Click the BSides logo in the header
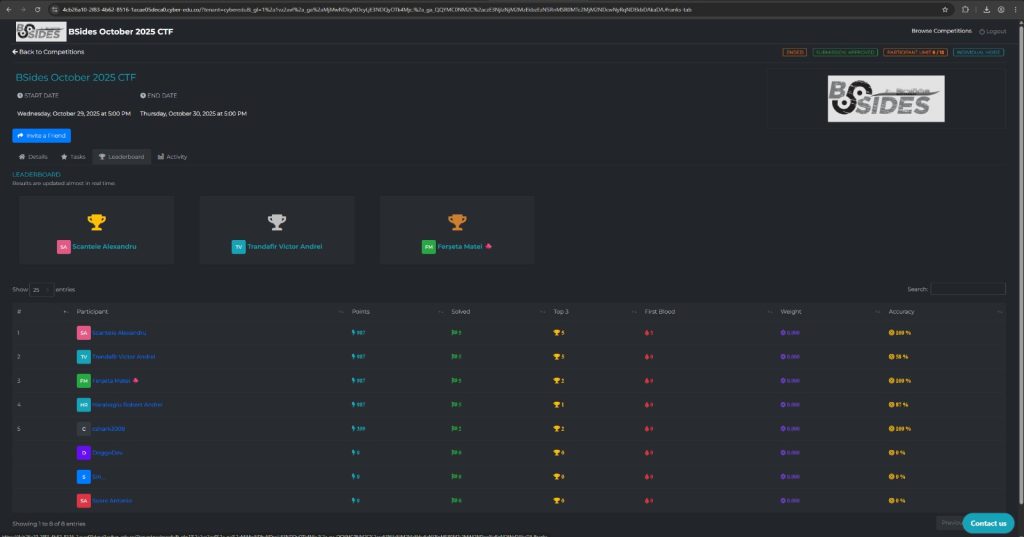 pyautogui.click(x=40, y=31)
